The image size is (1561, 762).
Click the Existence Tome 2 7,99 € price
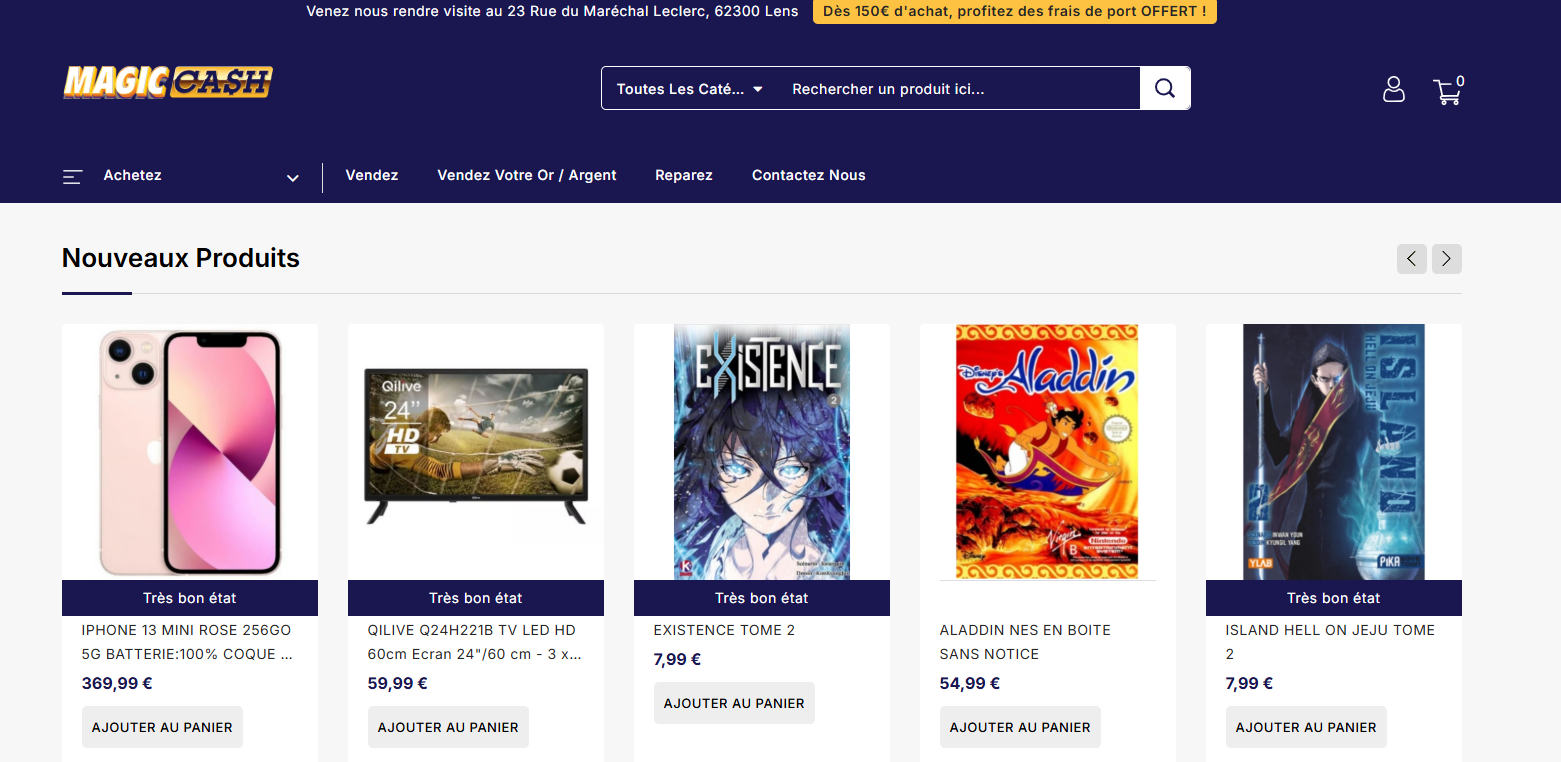pos(678,660)
